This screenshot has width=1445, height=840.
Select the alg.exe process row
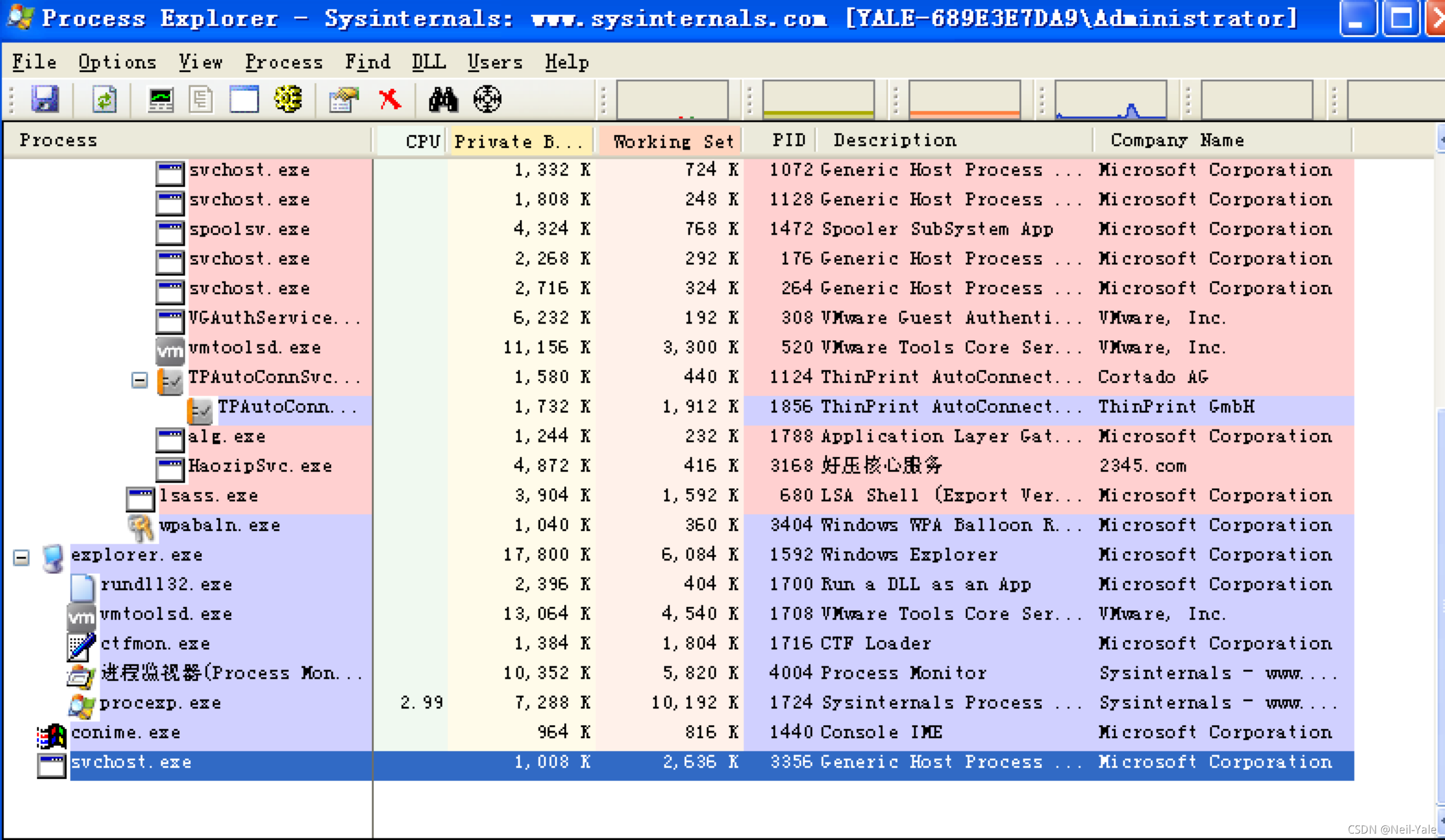[754, 436]
